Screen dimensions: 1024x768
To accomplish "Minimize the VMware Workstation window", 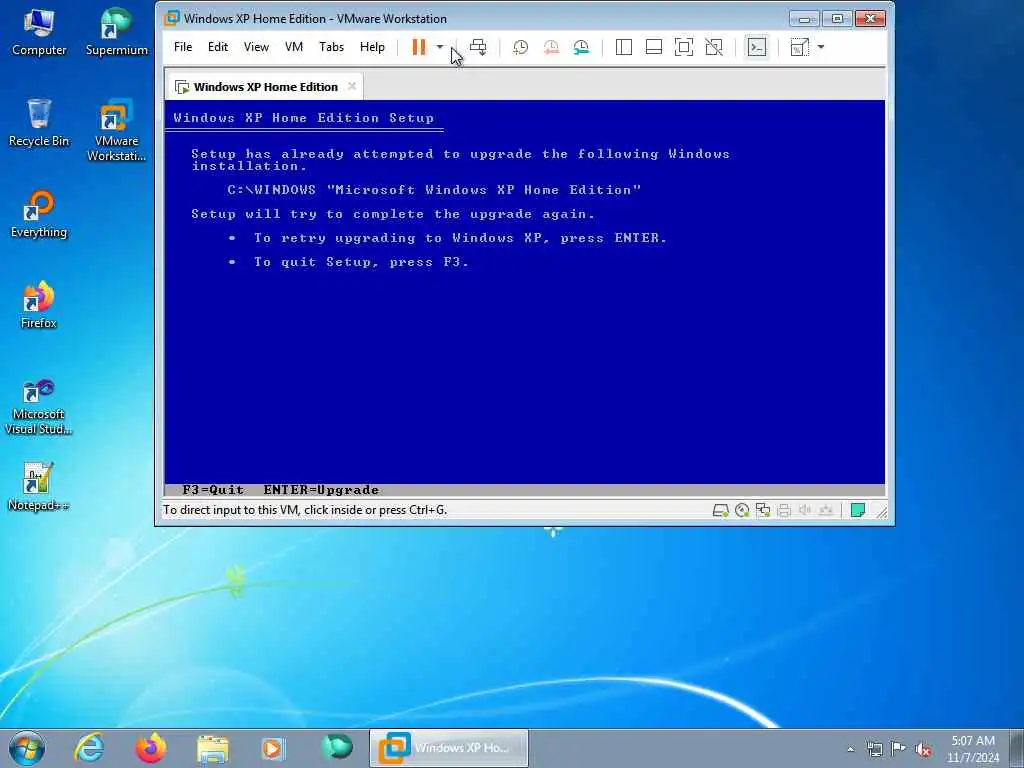I will (805, 19).
